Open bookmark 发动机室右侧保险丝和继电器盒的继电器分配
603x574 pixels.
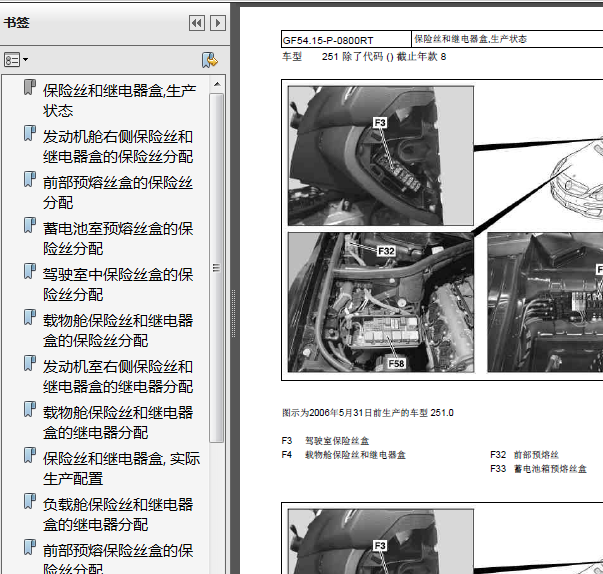(118, 376)
